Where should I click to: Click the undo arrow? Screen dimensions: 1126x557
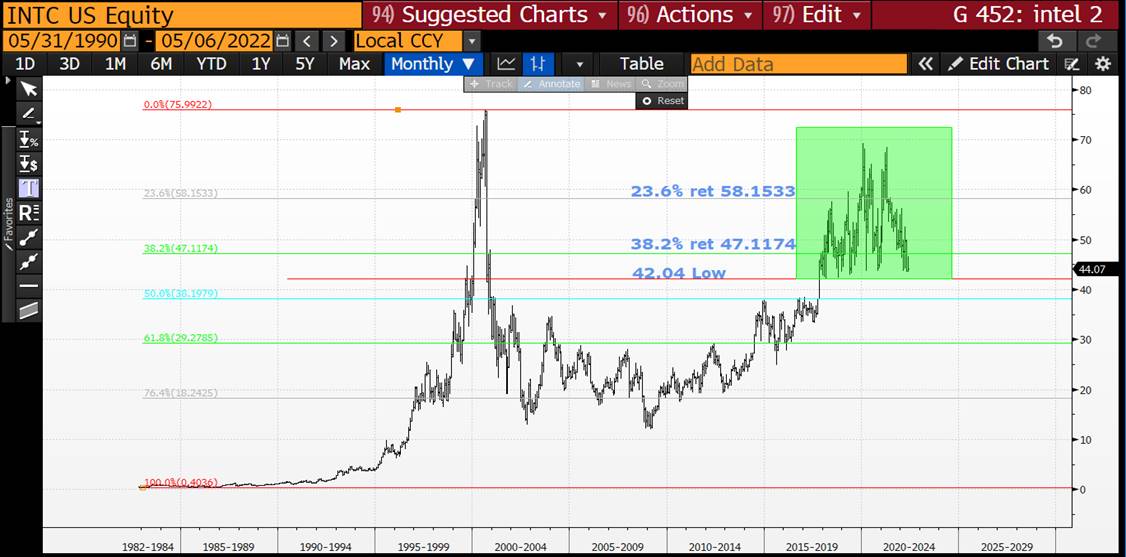pyautogui.click(x=1054, y=41)
